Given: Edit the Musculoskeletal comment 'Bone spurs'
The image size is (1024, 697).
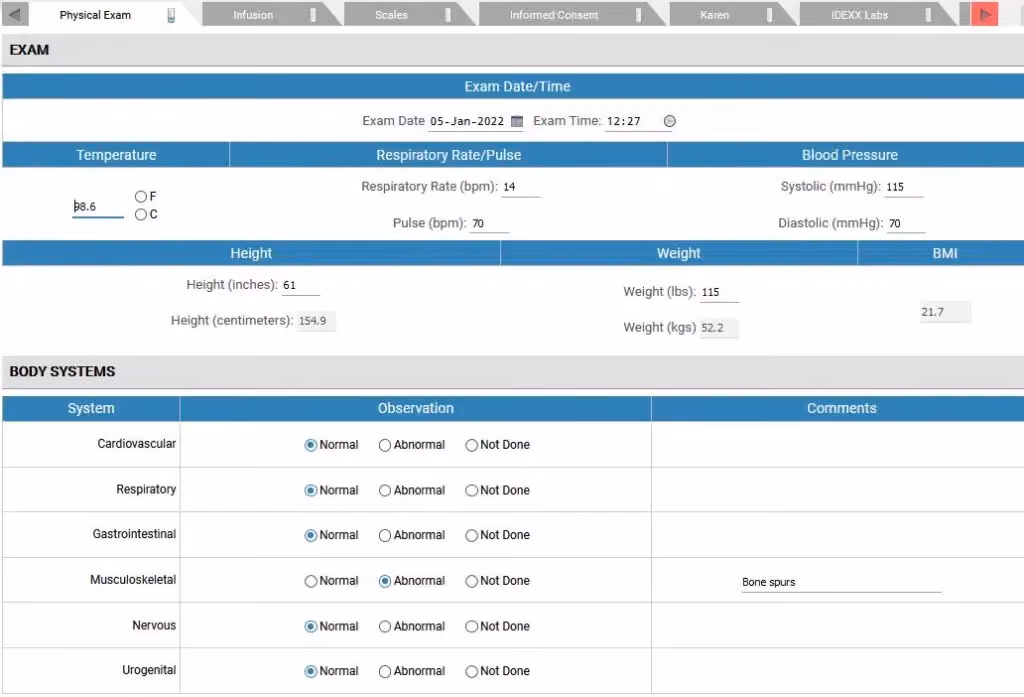Looking at the screenshot, I should pyautogui.click(x=841, y=583).
